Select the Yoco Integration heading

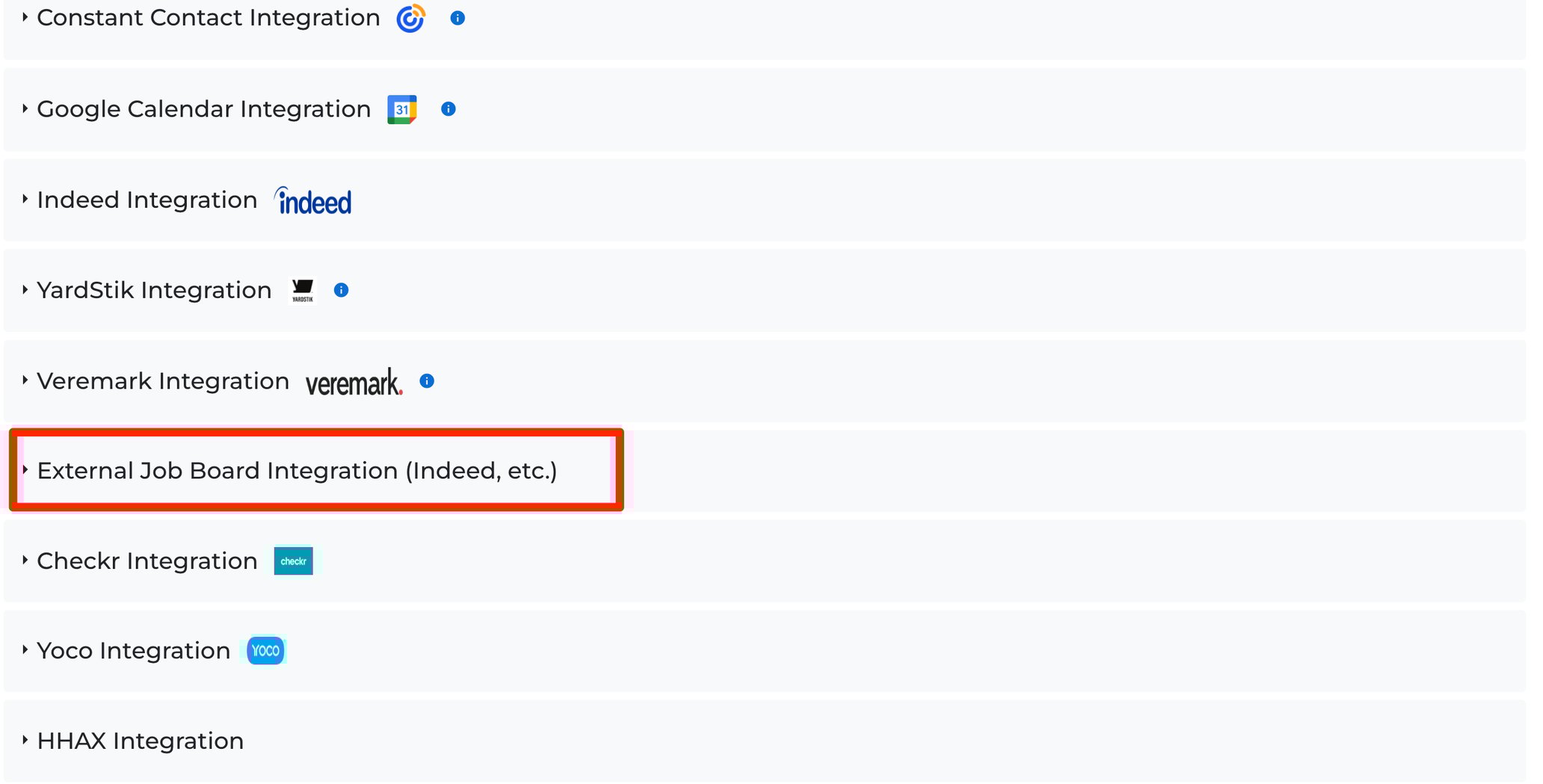click(134, 651)
